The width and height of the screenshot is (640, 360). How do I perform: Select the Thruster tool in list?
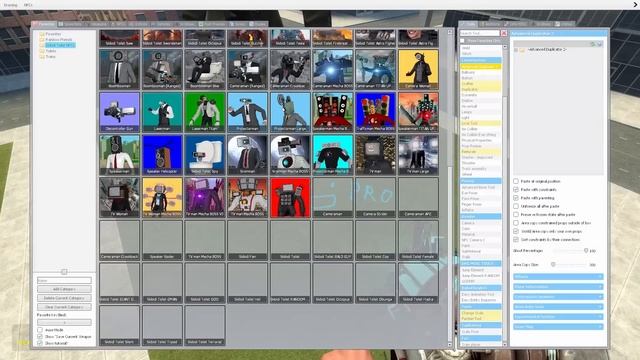click(x=480, y=163)
